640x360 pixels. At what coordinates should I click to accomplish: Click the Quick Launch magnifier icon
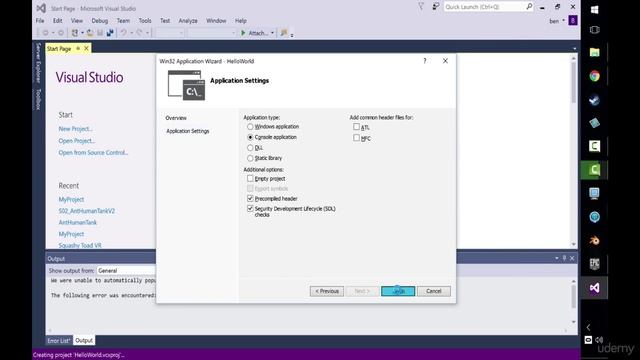tap(529, 7)
